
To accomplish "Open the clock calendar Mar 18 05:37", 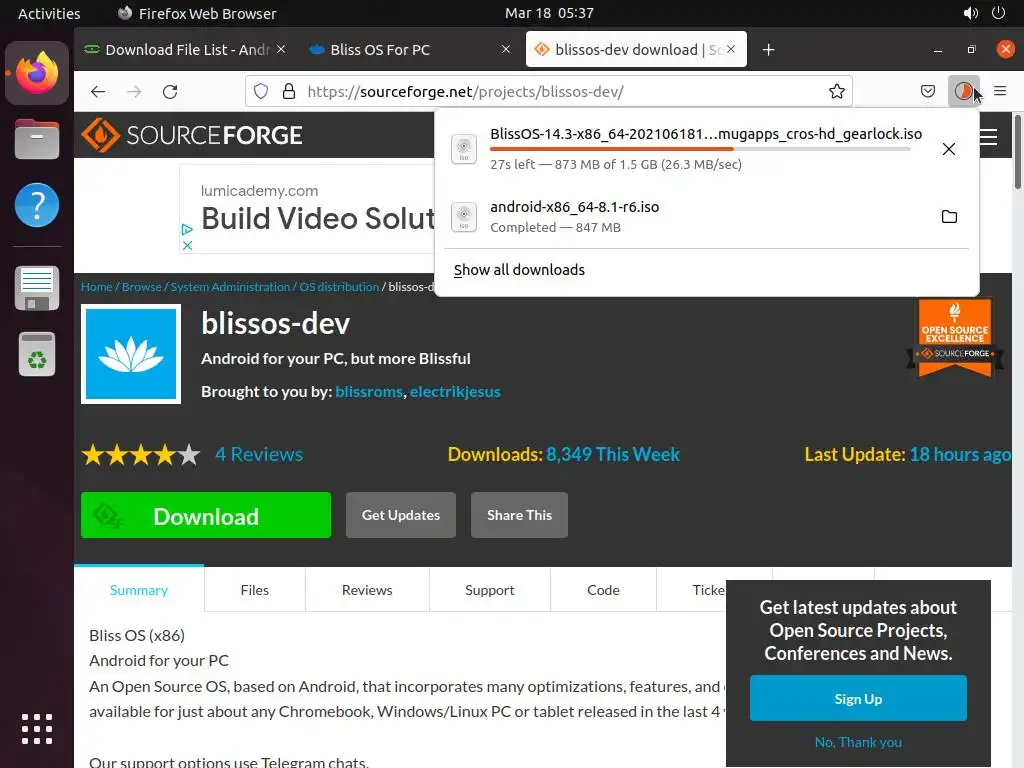I will point(549,13).
